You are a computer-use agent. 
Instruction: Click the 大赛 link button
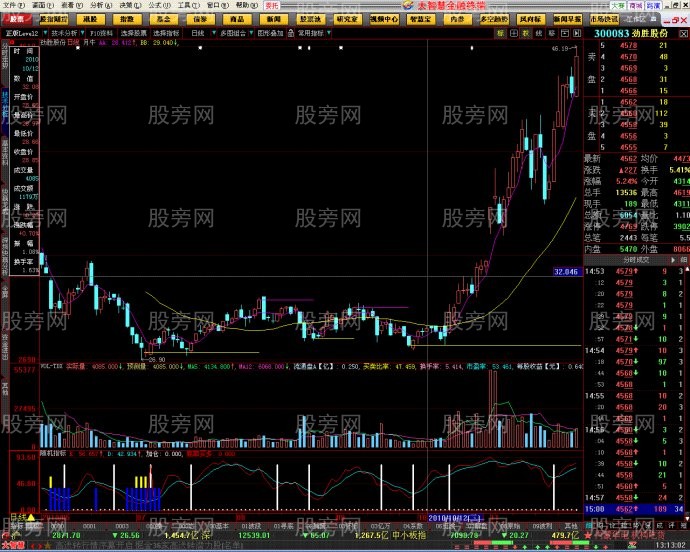pyautogui.click(x=618, y=5)
